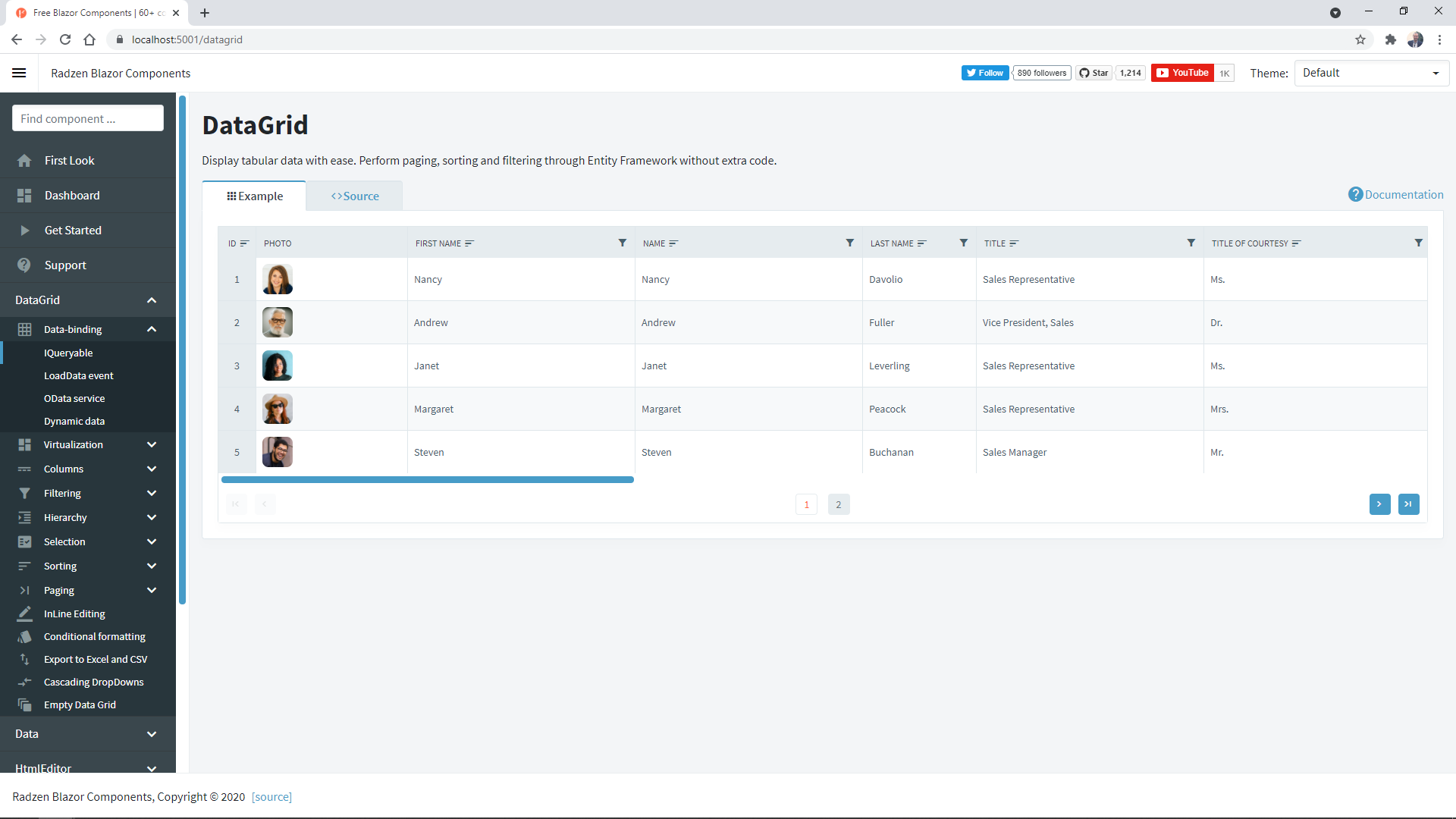Switch to the Source tab
Image resolution: width=1456 pixels, height=819 pixels.
click(354, 196)
